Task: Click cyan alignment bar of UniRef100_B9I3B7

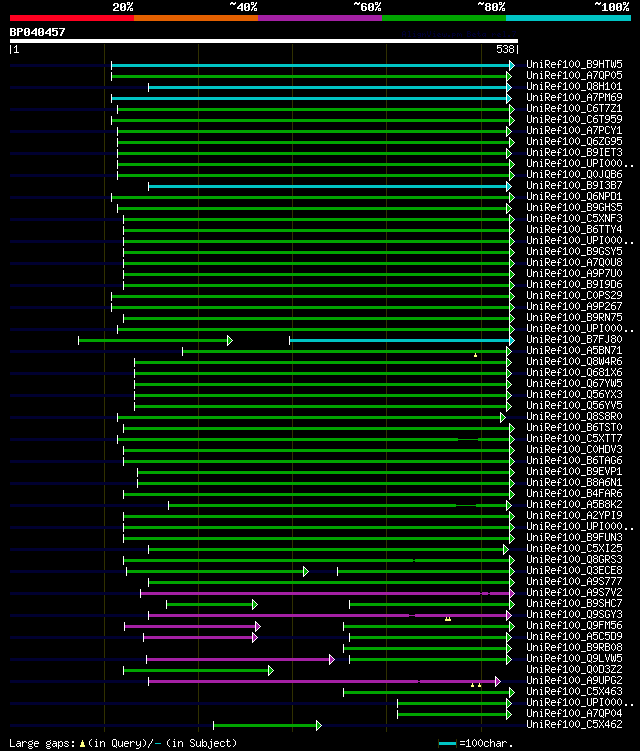Action: (x=330, y=186)
